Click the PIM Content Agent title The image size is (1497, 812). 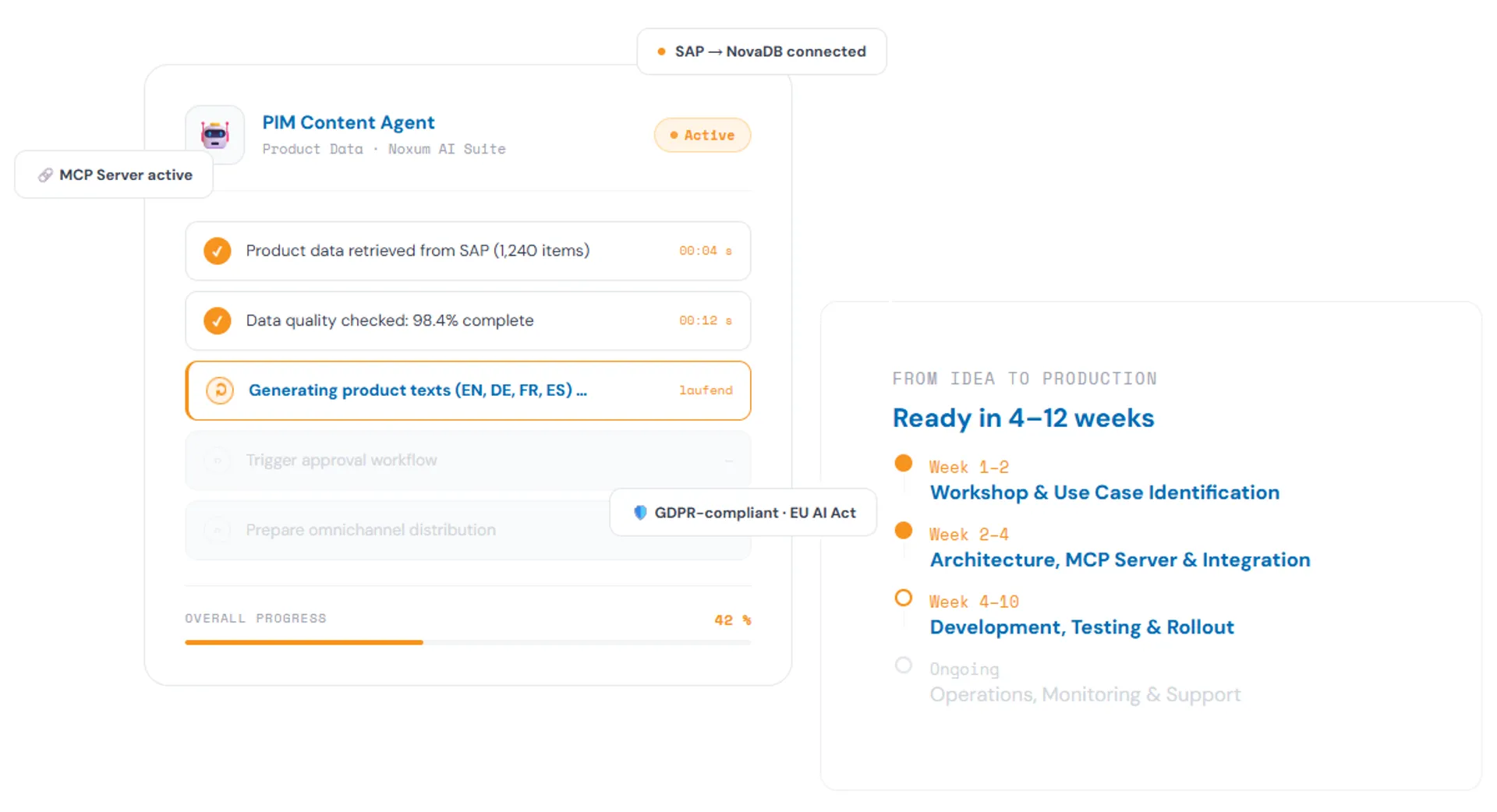(349, 122)
